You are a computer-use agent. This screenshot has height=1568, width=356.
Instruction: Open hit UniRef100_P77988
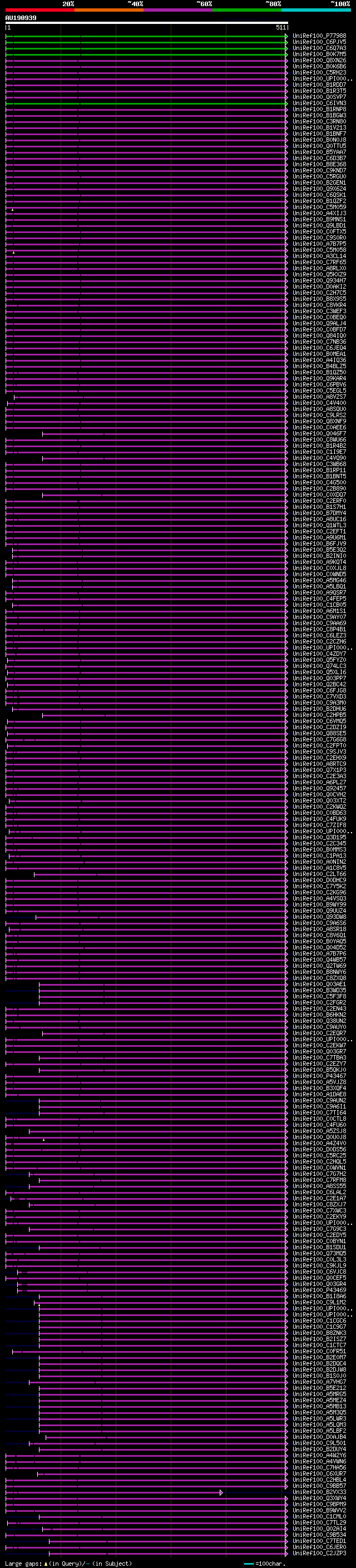pyautogui.click(x=319, y=36)
